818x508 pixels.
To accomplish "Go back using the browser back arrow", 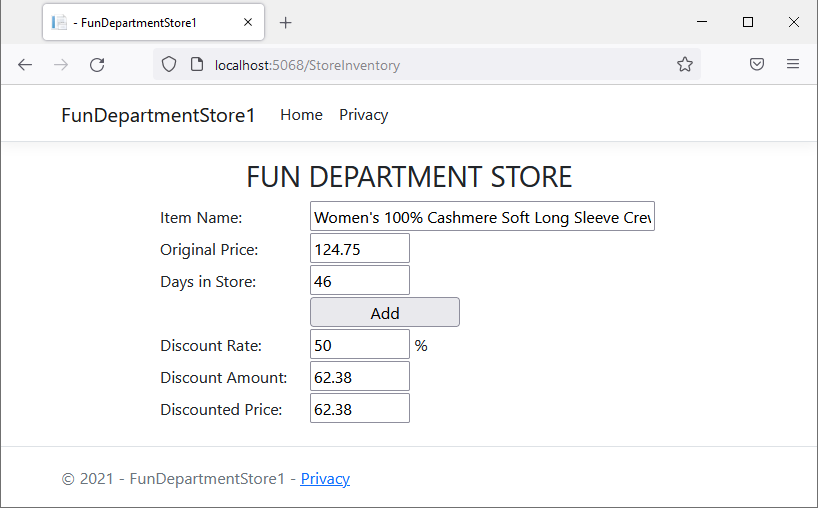I will point(25,65).
